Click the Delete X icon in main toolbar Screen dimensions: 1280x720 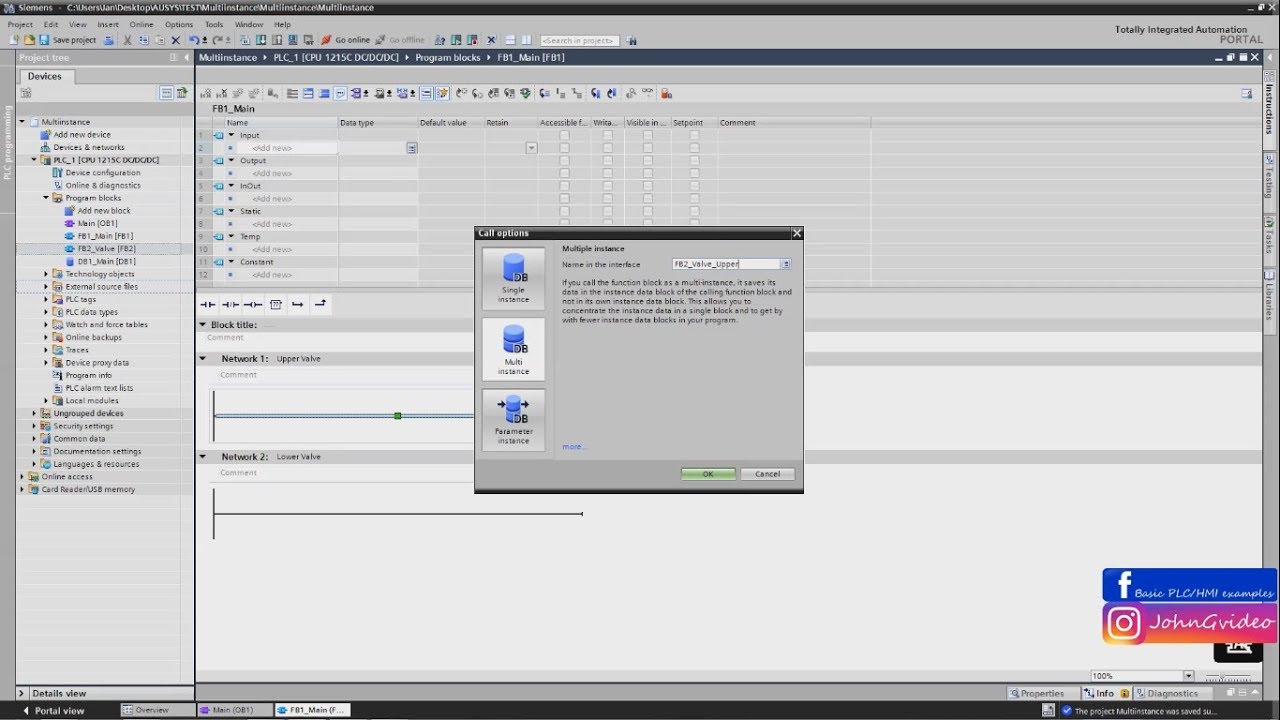point(176,40)
